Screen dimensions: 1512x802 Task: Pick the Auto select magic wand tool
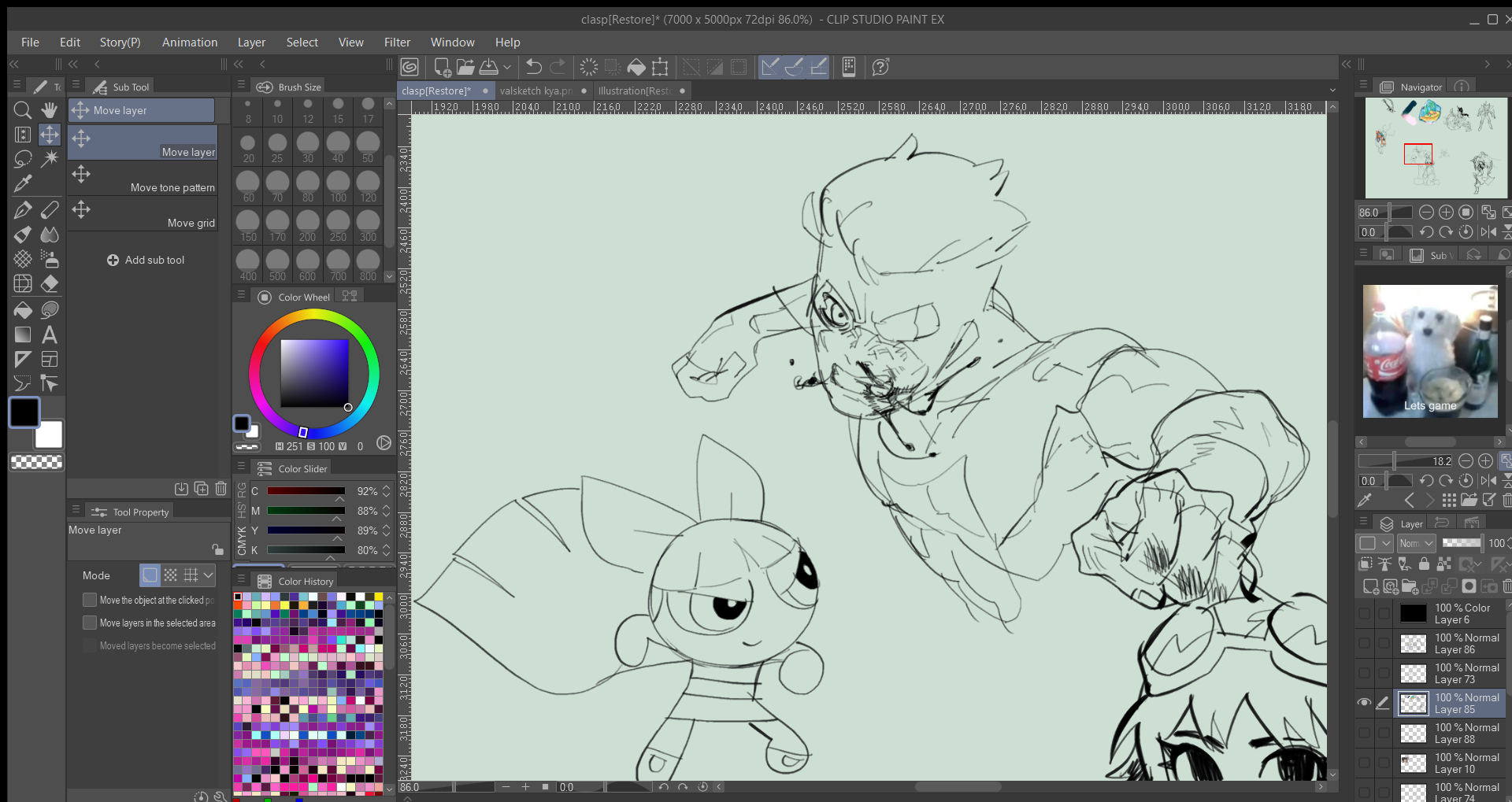[x=50, y=159]
